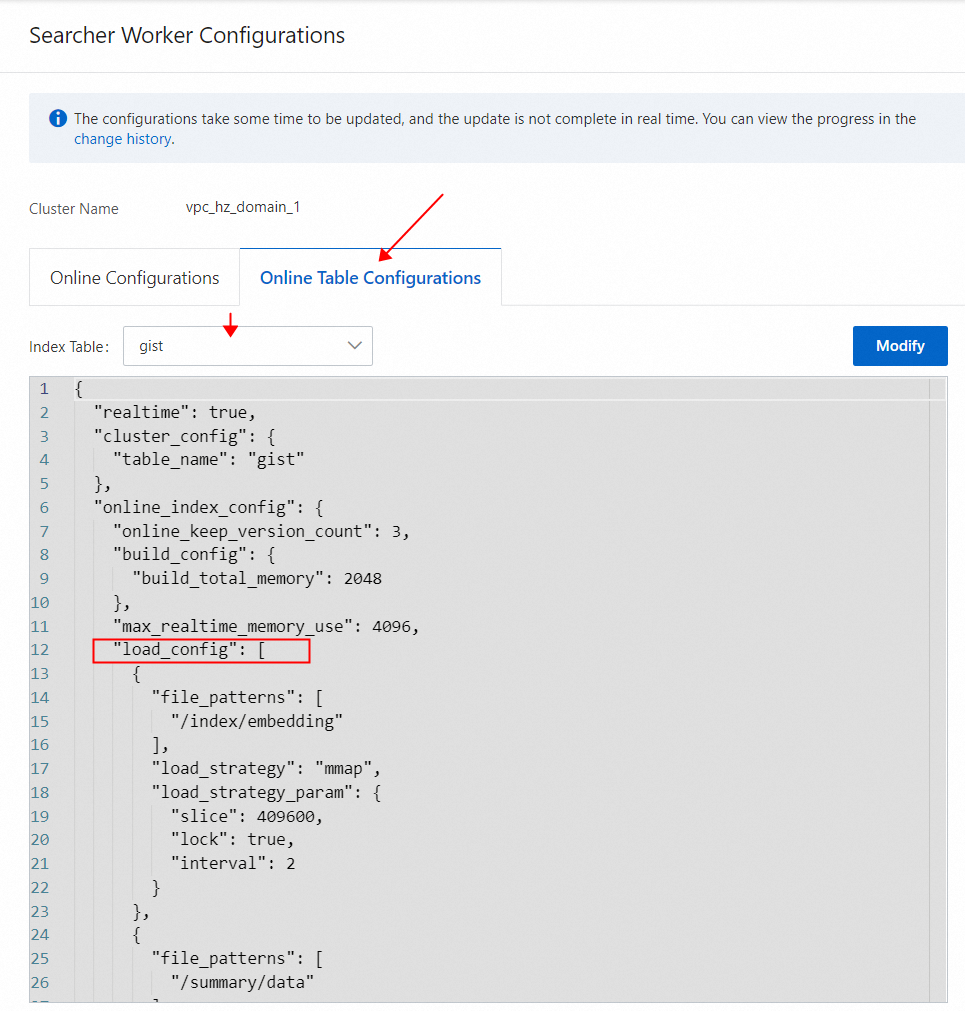This screenshot has height=1011, width=965.
Task: Click the "/index/embedding" value
Action: click(257, 721)
